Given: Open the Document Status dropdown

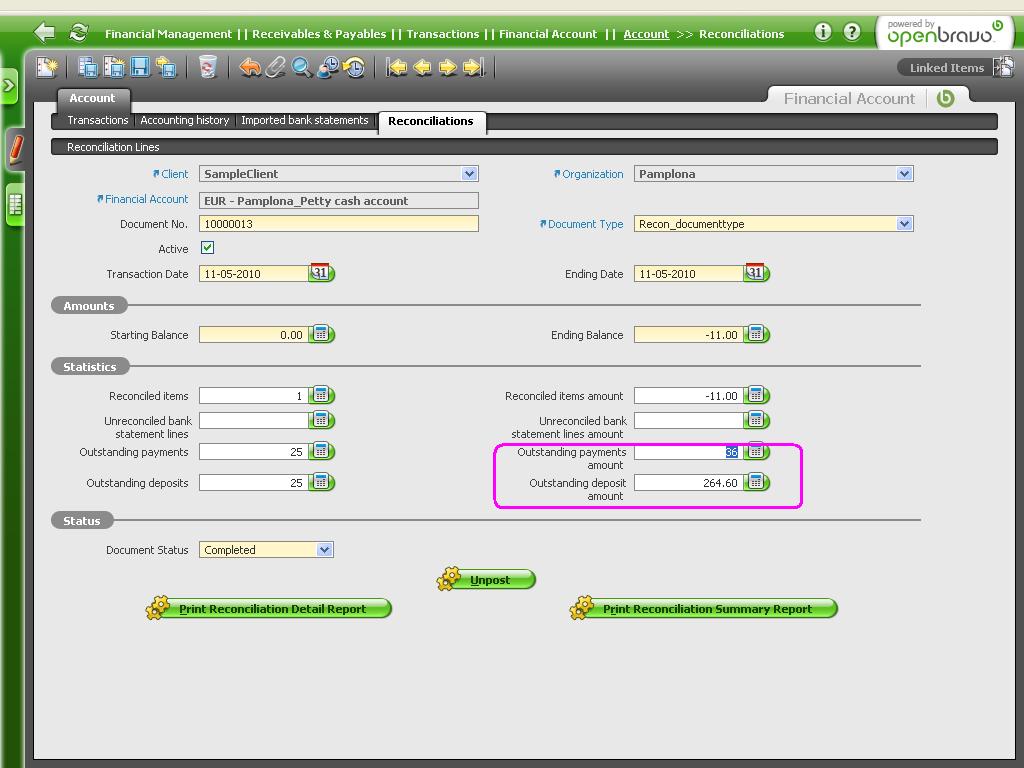Looking at the screenshot, I should tap(324, 550).
